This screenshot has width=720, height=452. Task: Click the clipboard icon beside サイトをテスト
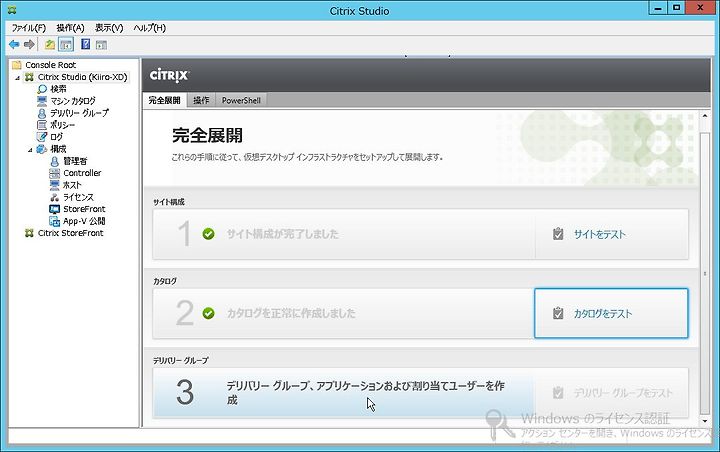(558, 234)
